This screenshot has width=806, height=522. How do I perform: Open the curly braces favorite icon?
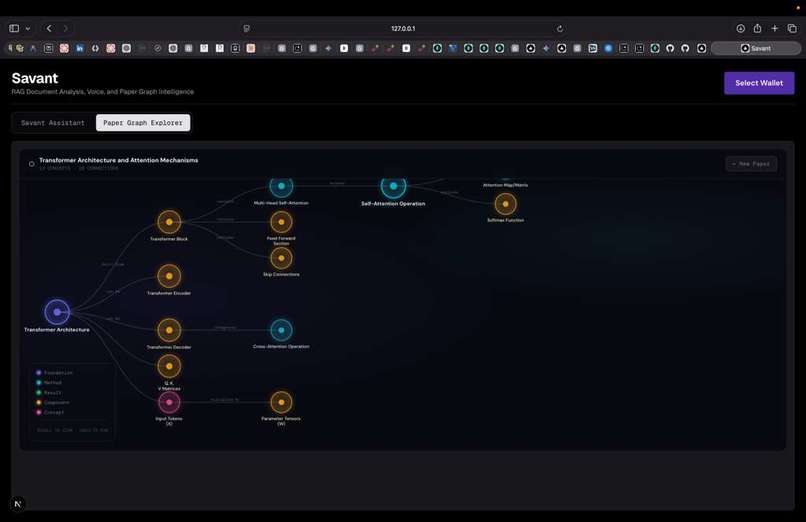pyautogui.click(x=95, y=48)
